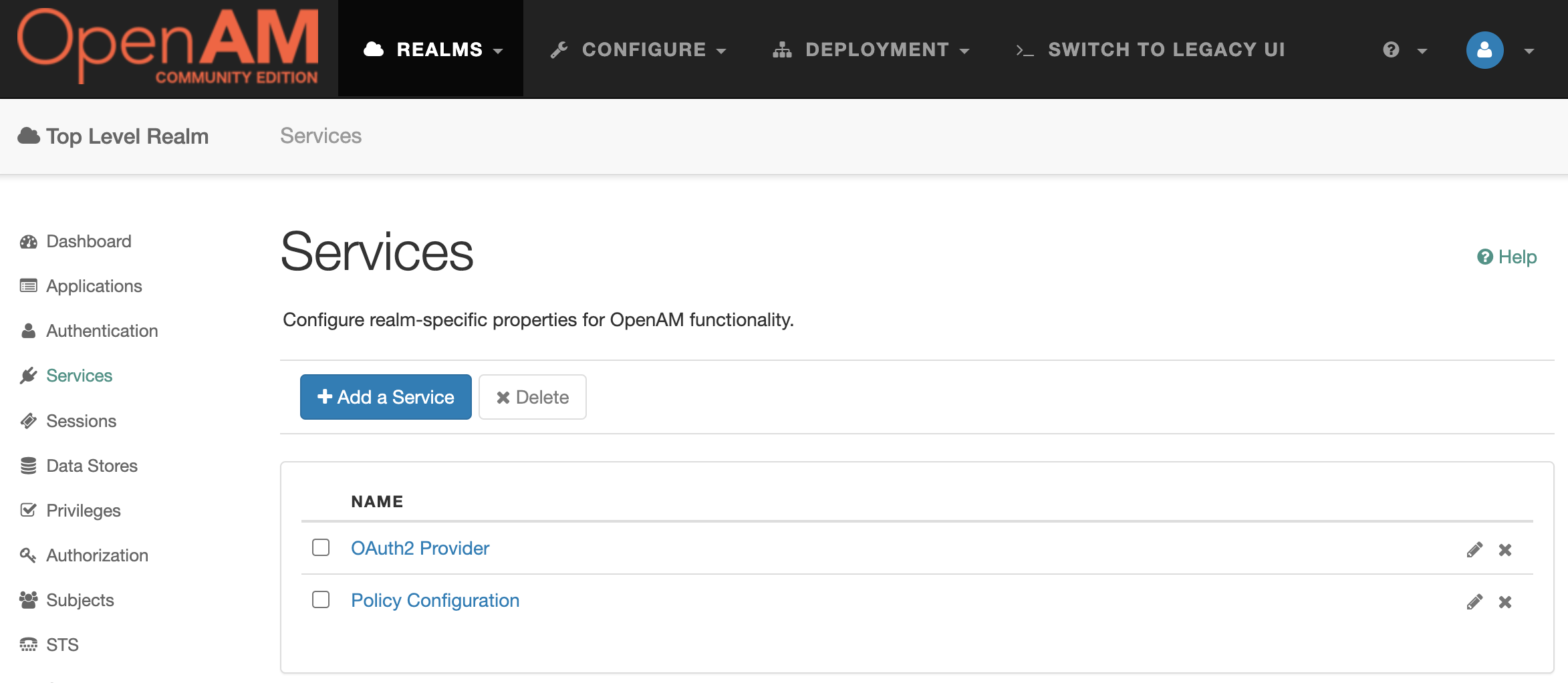The width and height of the screenshot is (1568, 683).
Task: Select the OAuth2 Provider checkbox
Action: point(321,547)
